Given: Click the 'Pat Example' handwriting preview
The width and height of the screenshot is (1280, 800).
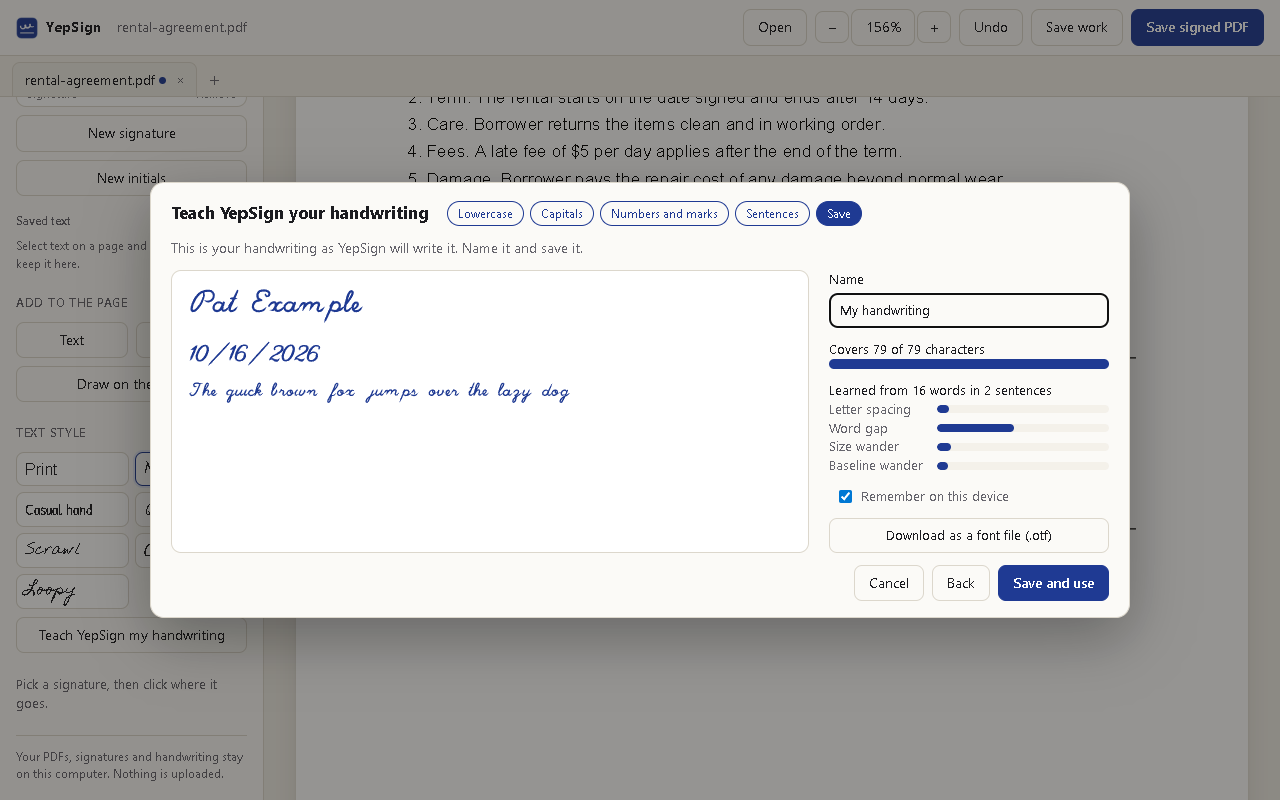Looking at the screenshot, I should tap(276, 303).
